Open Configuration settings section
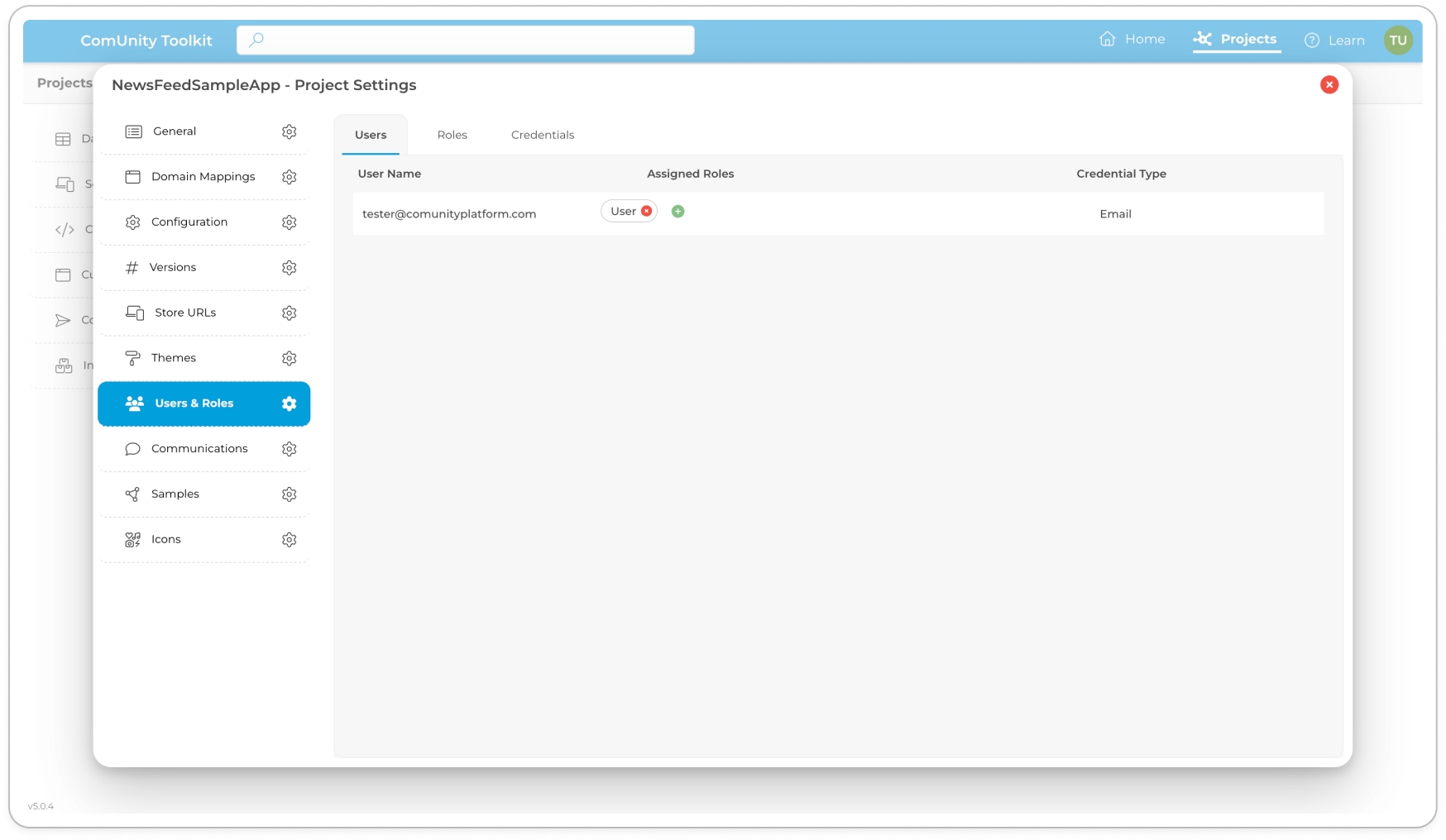Image resolution: width=1446 pixels, height=840 pixels. pos(189,222)
